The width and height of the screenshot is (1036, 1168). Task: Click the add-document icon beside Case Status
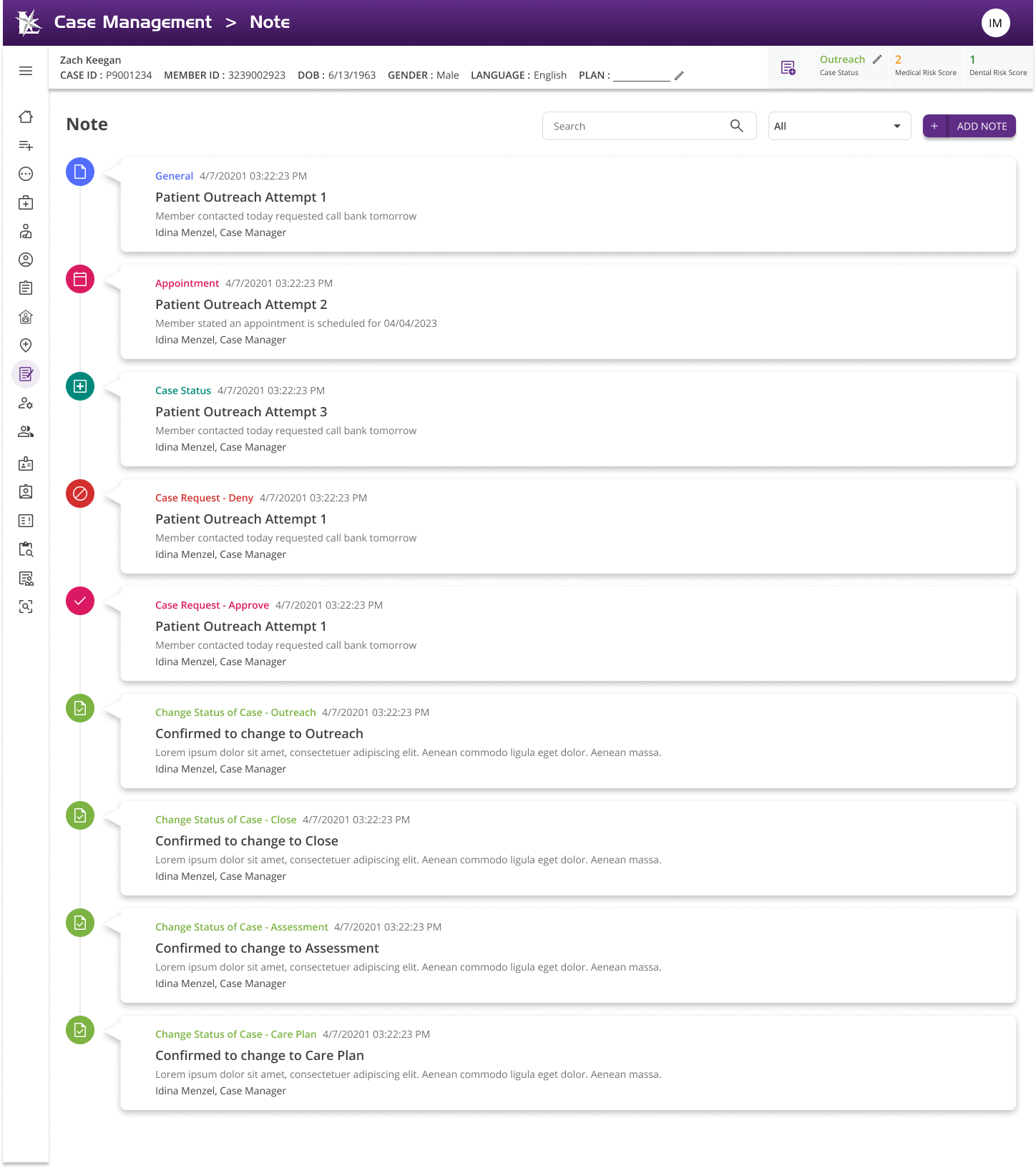788,68
